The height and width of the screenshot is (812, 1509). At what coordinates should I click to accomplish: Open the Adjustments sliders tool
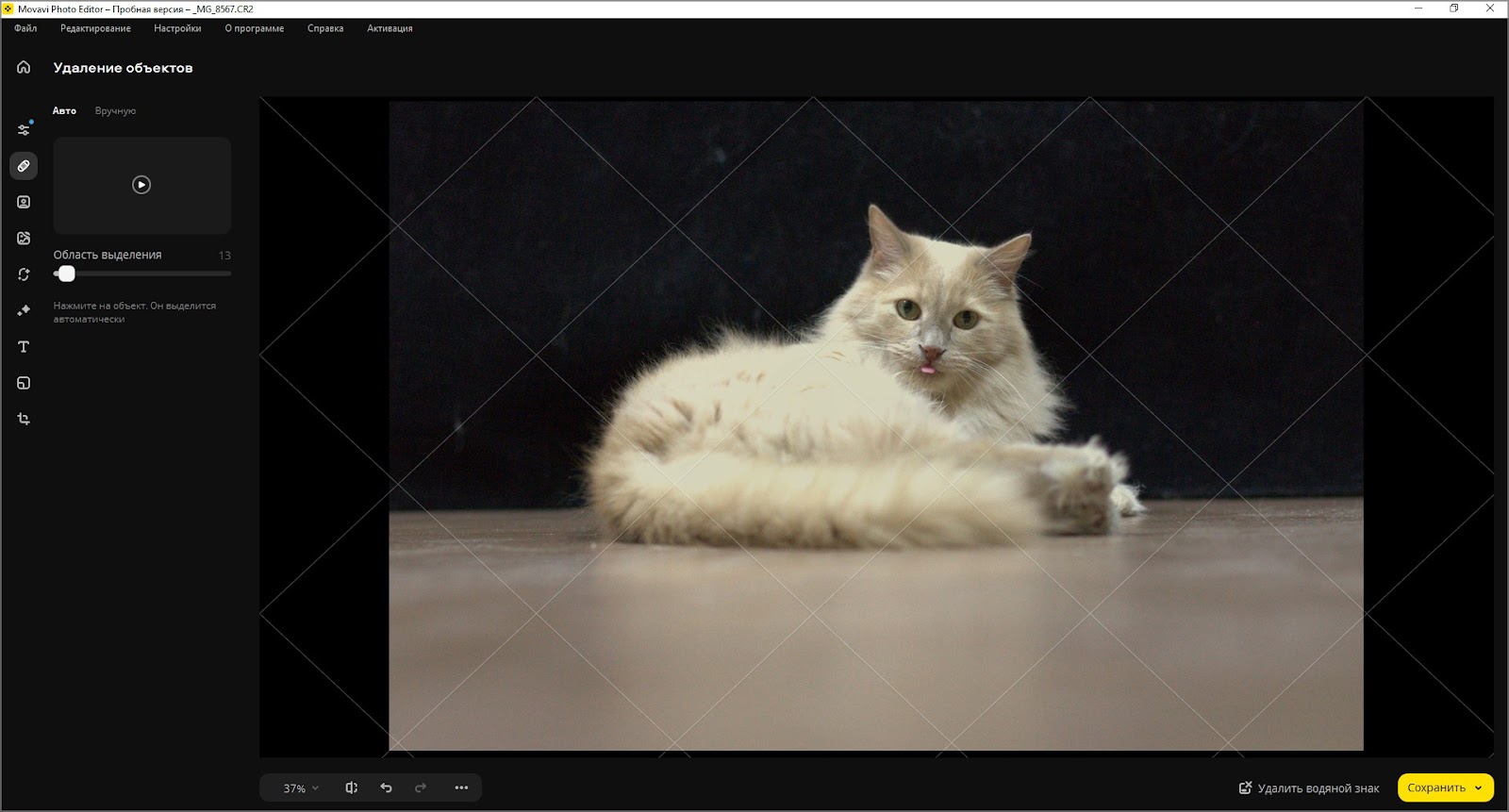point(24,129)
